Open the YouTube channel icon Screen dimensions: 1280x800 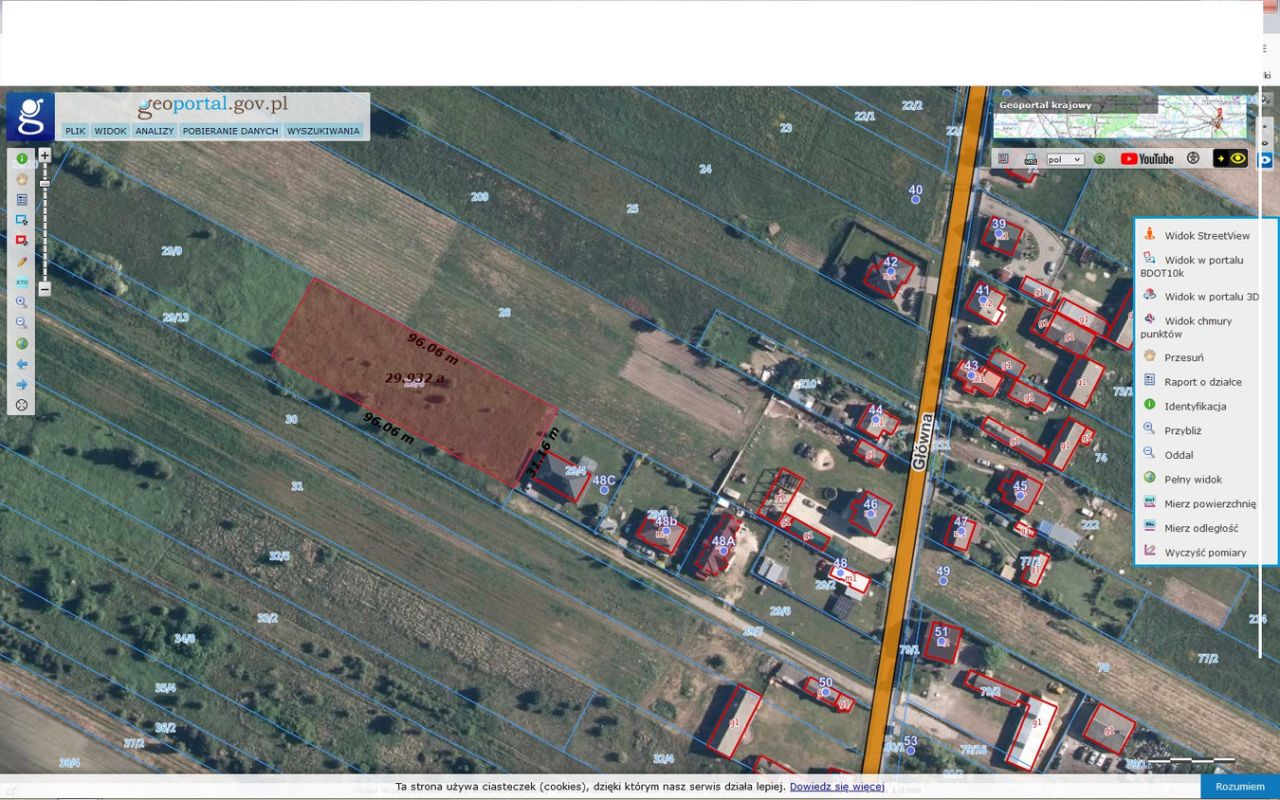(1145, 158)
